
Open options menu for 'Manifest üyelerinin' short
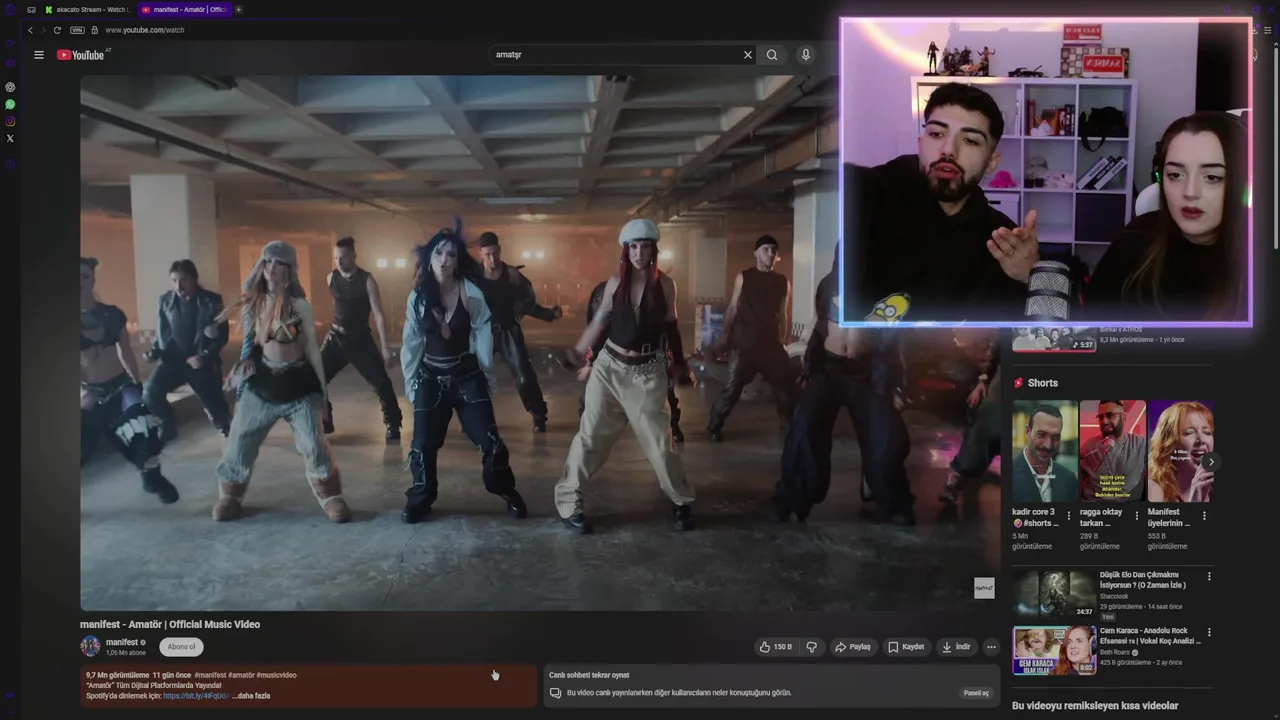click(x=1204, y=516)
